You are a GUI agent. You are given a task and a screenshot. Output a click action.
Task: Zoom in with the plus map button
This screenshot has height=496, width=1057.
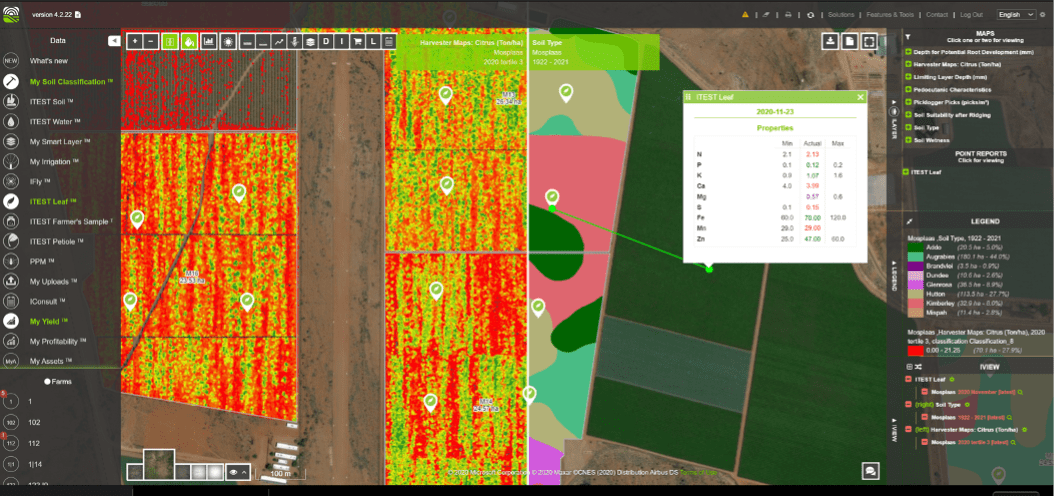pyautogui.click(x=135, y=41)
